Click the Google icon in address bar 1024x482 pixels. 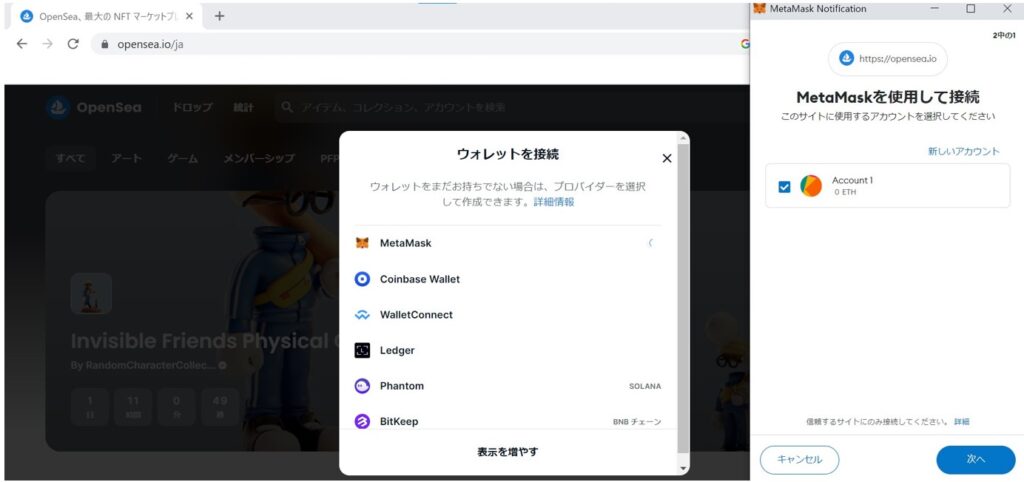coord(745,44)
